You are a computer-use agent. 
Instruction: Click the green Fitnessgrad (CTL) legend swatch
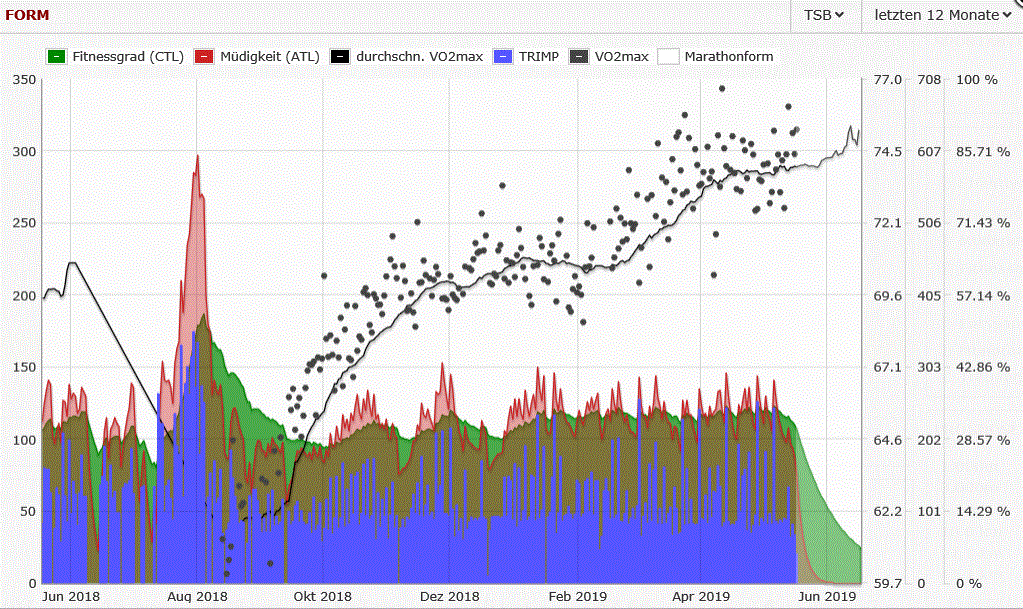pos(55,57)
